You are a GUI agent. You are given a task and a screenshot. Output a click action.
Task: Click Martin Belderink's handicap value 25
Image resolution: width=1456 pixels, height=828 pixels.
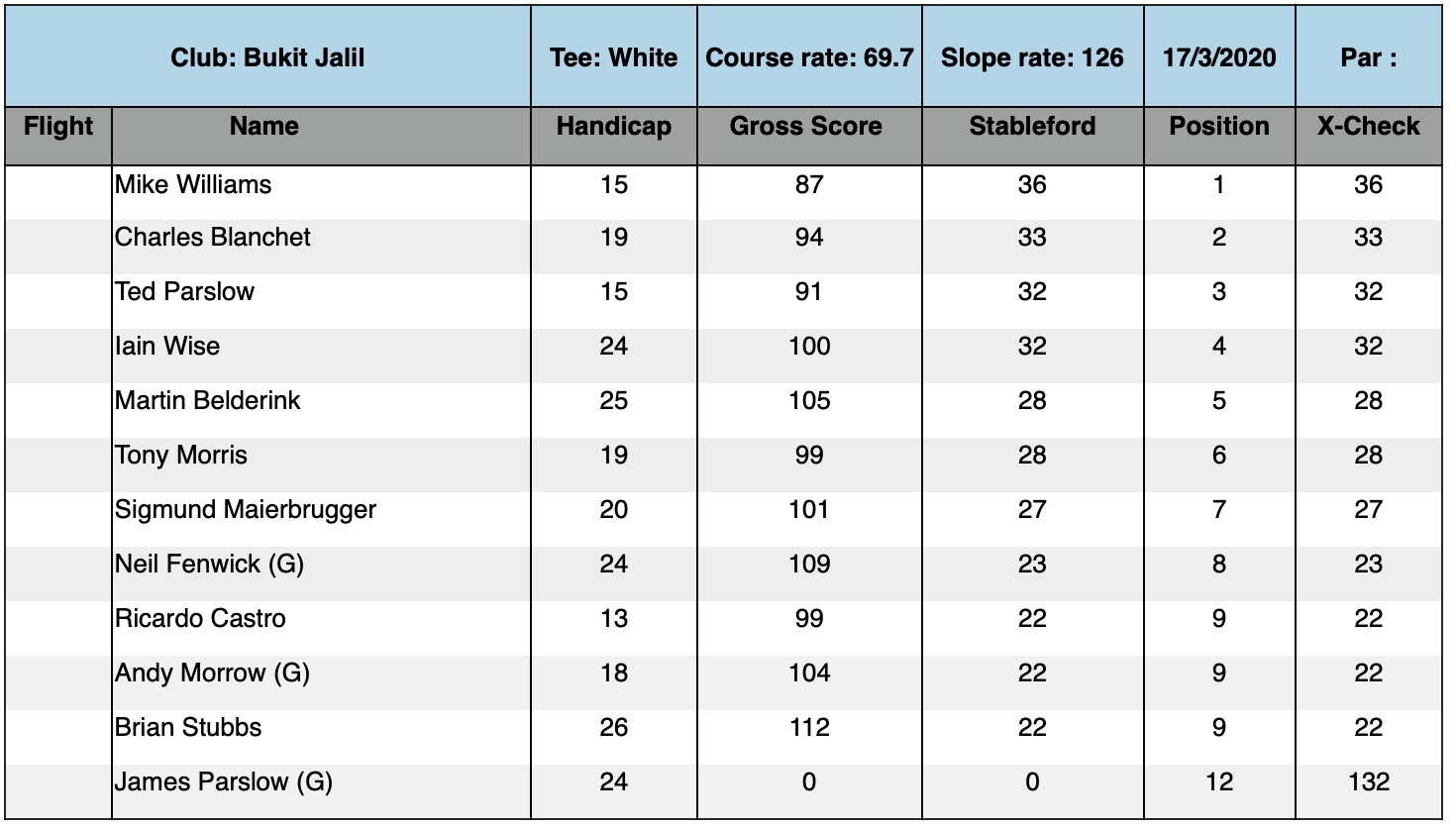pyautogui.click(x=614, y=401)
